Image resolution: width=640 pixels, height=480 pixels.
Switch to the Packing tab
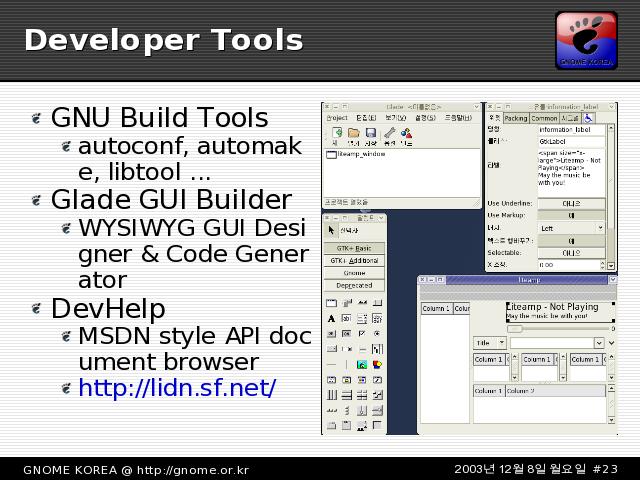515,118
